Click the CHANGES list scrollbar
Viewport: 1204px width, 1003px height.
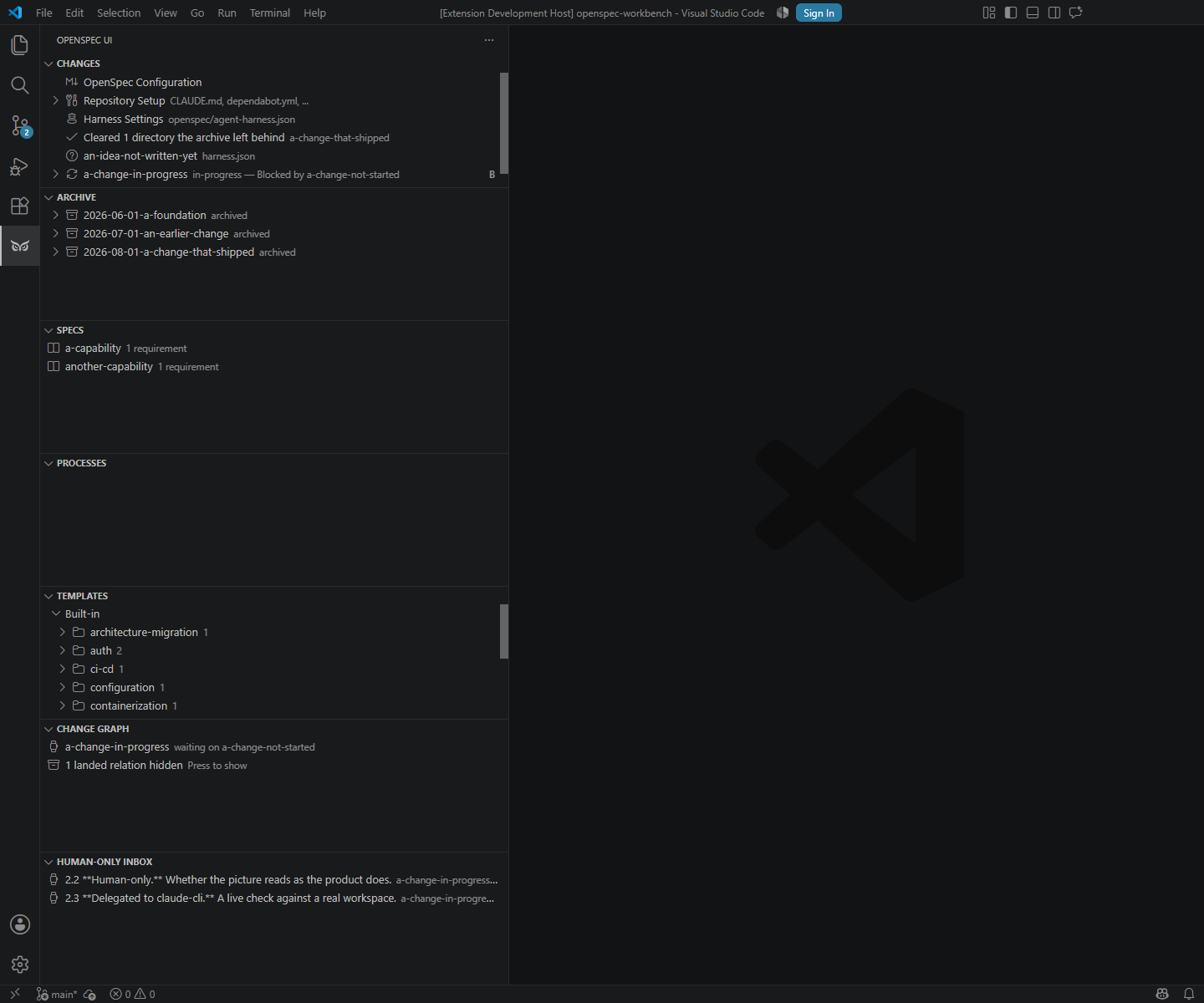(x=504, y=123)
